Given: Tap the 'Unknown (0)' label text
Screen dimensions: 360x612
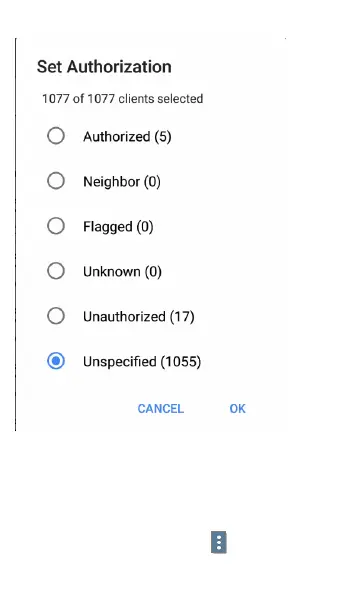Looking at the screenshot, I should 122,272.
